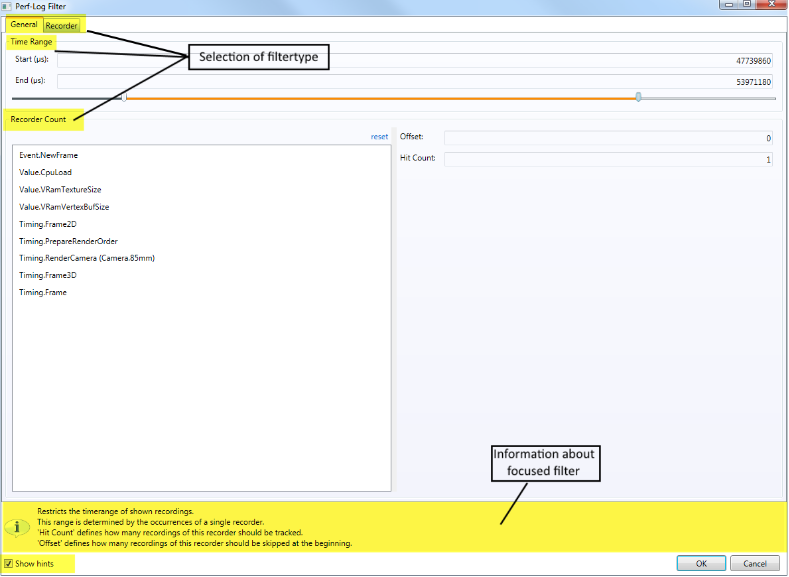Cancel the filter dialog
This screenshot has width=789, height=577.
pyautogui.click(x=755, y=563)
